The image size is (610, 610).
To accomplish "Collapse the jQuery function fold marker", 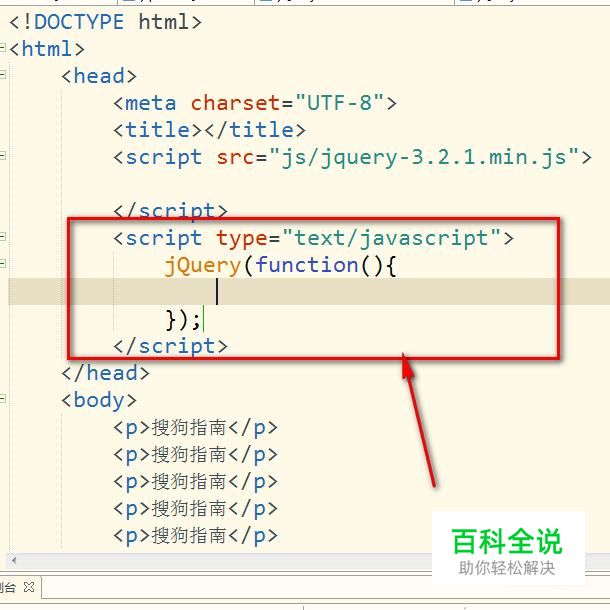I will point(2,264).
